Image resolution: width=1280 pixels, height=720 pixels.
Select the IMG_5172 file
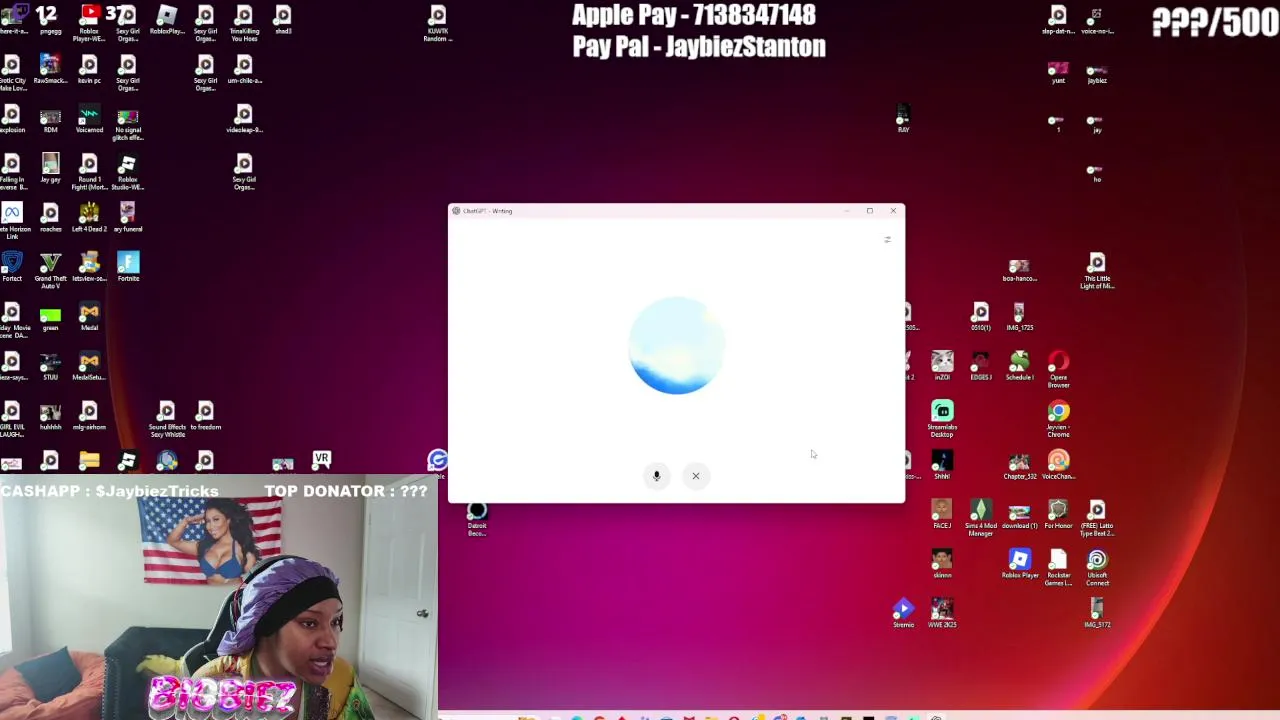point(1097,613)
